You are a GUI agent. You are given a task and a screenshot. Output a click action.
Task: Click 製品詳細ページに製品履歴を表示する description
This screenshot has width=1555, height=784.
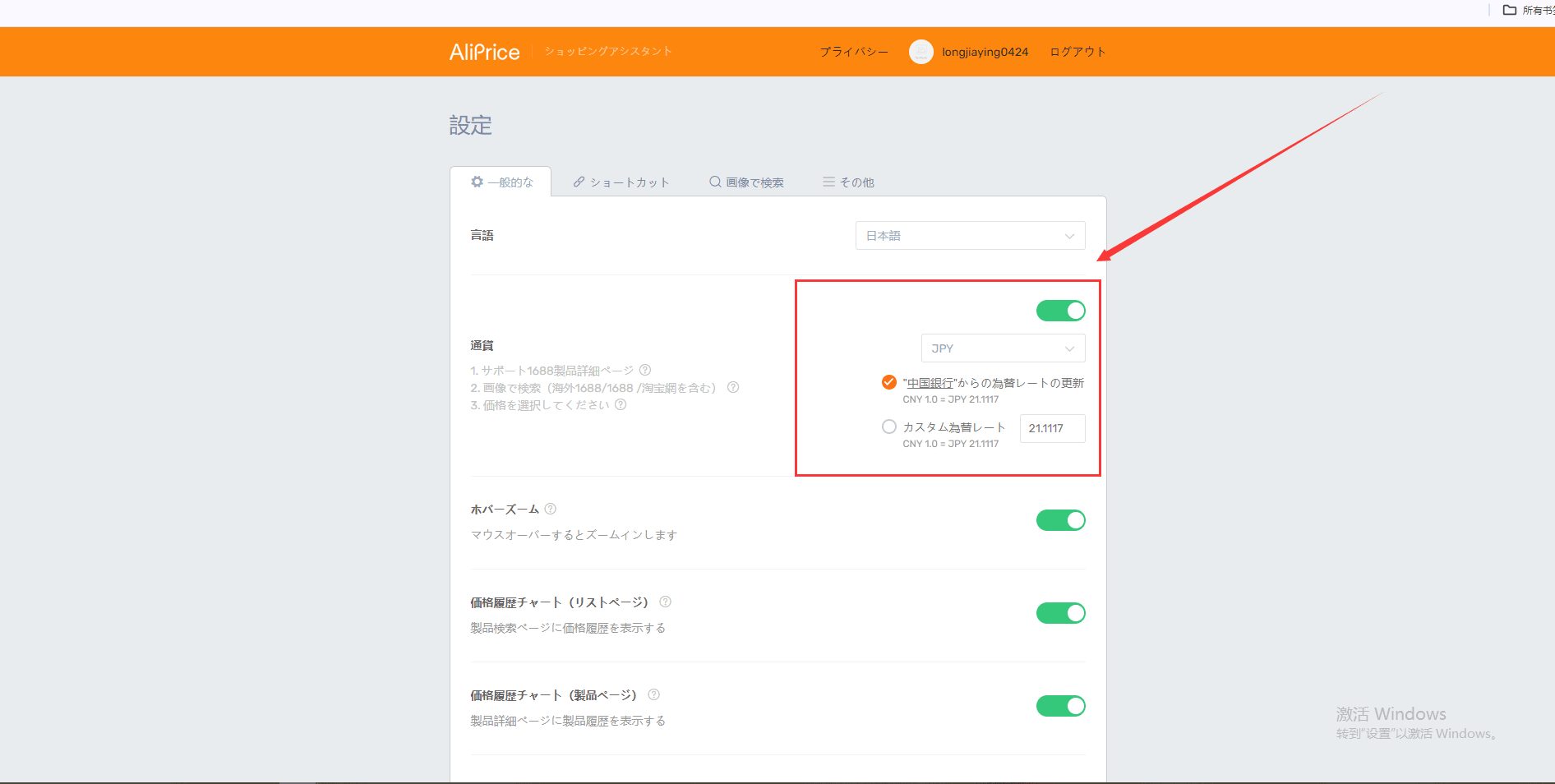coord(568,720)
